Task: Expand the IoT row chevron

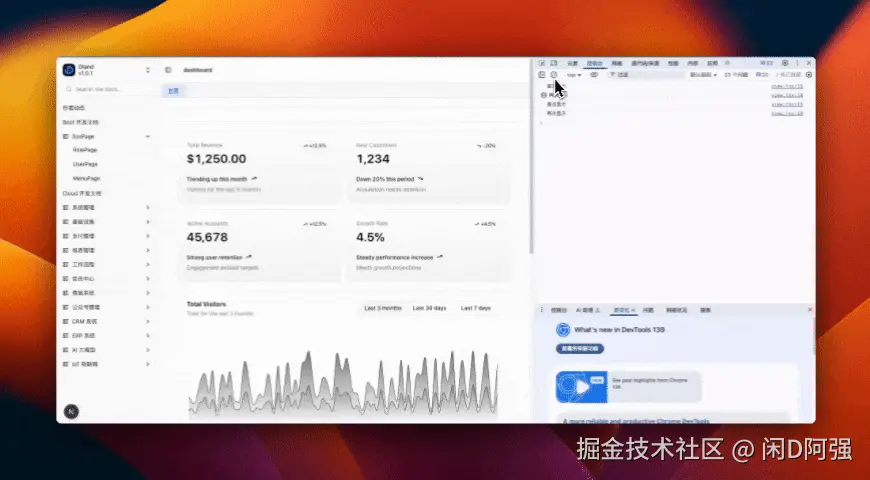Action: [148, 364]
